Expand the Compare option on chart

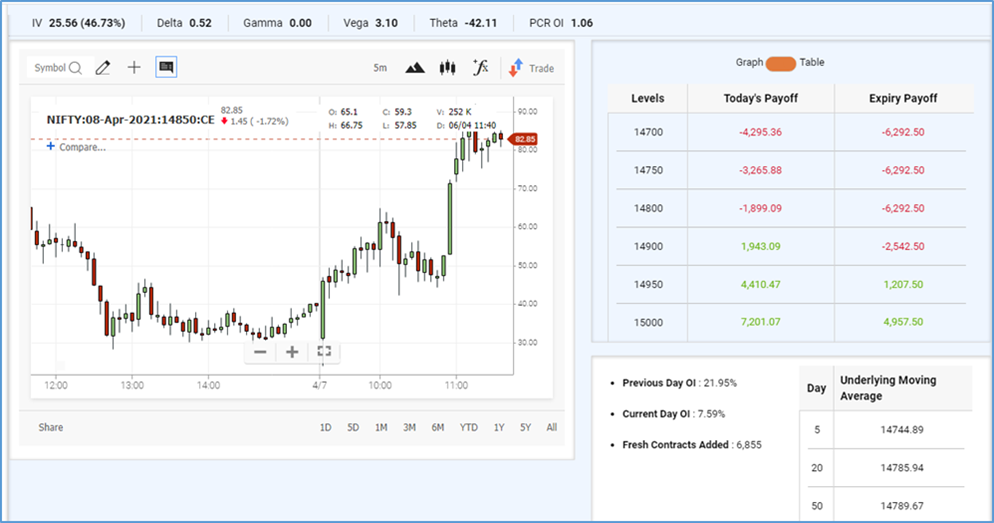click(76, 147)
